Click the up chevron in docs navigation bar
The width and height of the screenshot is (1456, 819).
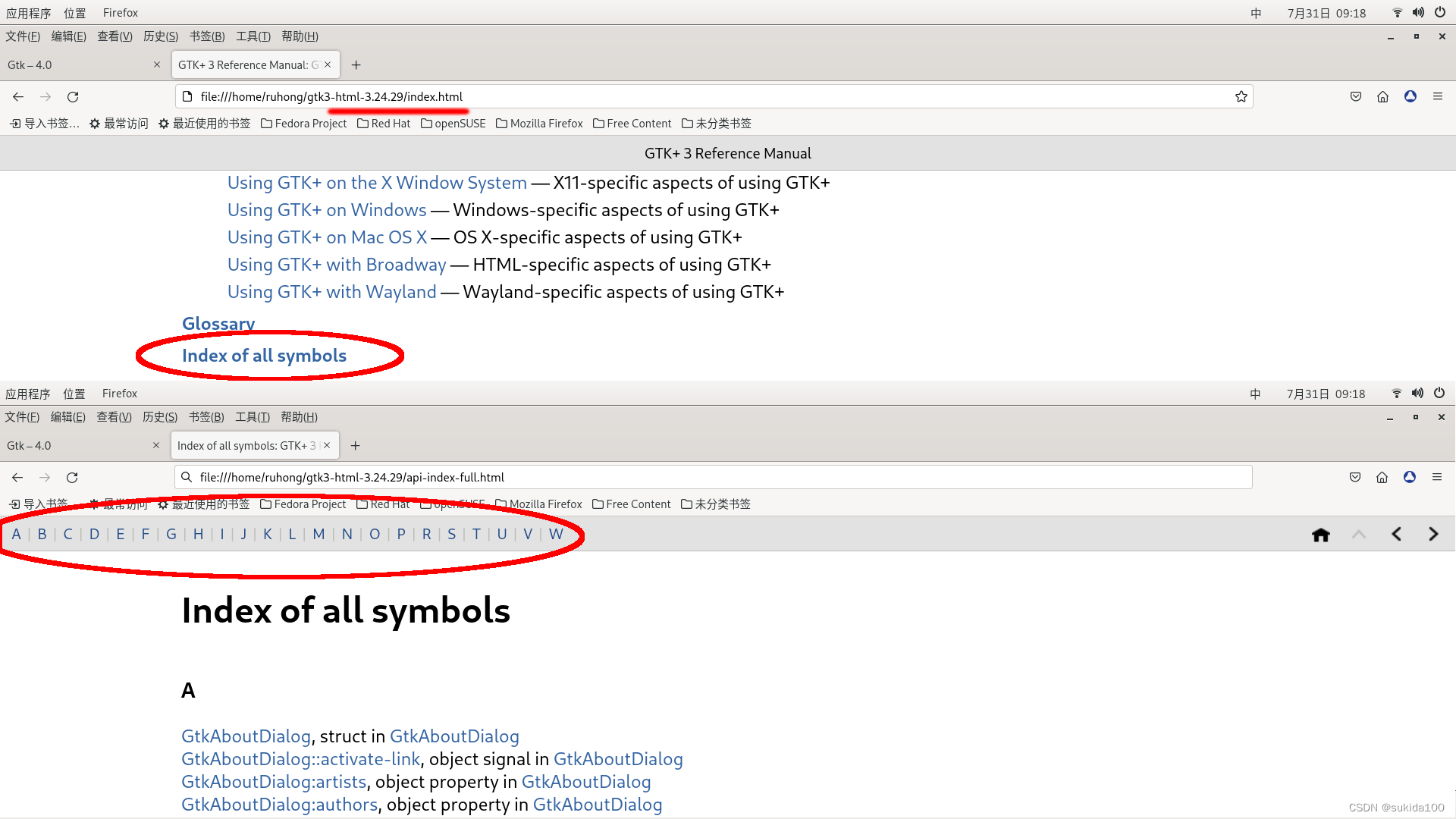[x=1359, y=535]
